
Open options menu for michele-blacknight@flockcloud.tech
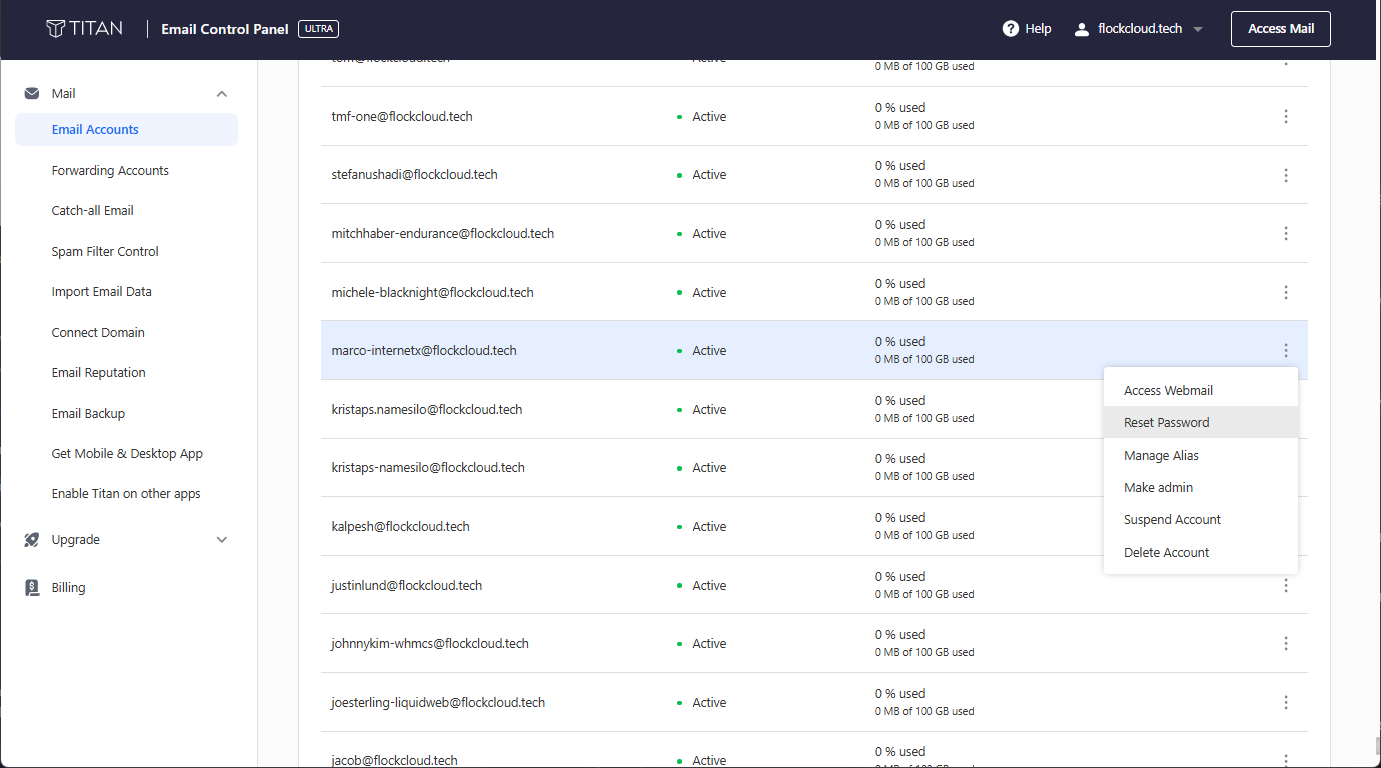[x=1286, y=293]
